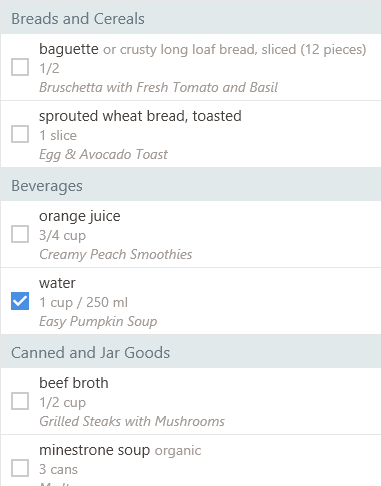Viewport: 381px width, 486px height.
Task: Select the minestrone soup organic item
Action: (120, 450)
